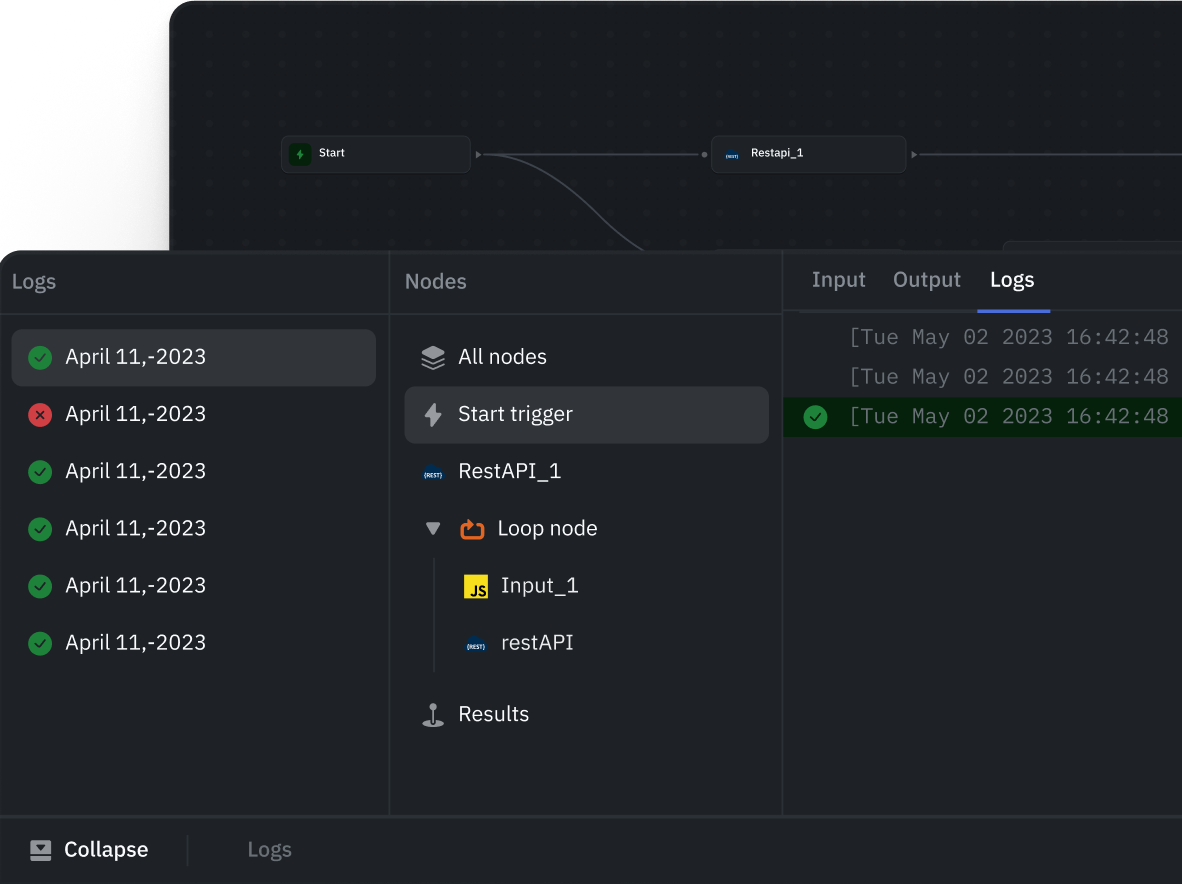Screen dimensions: 1182x884
Task: Click the REST icon on Restapi_1 canvas node
Action: (x=732, y=155)
